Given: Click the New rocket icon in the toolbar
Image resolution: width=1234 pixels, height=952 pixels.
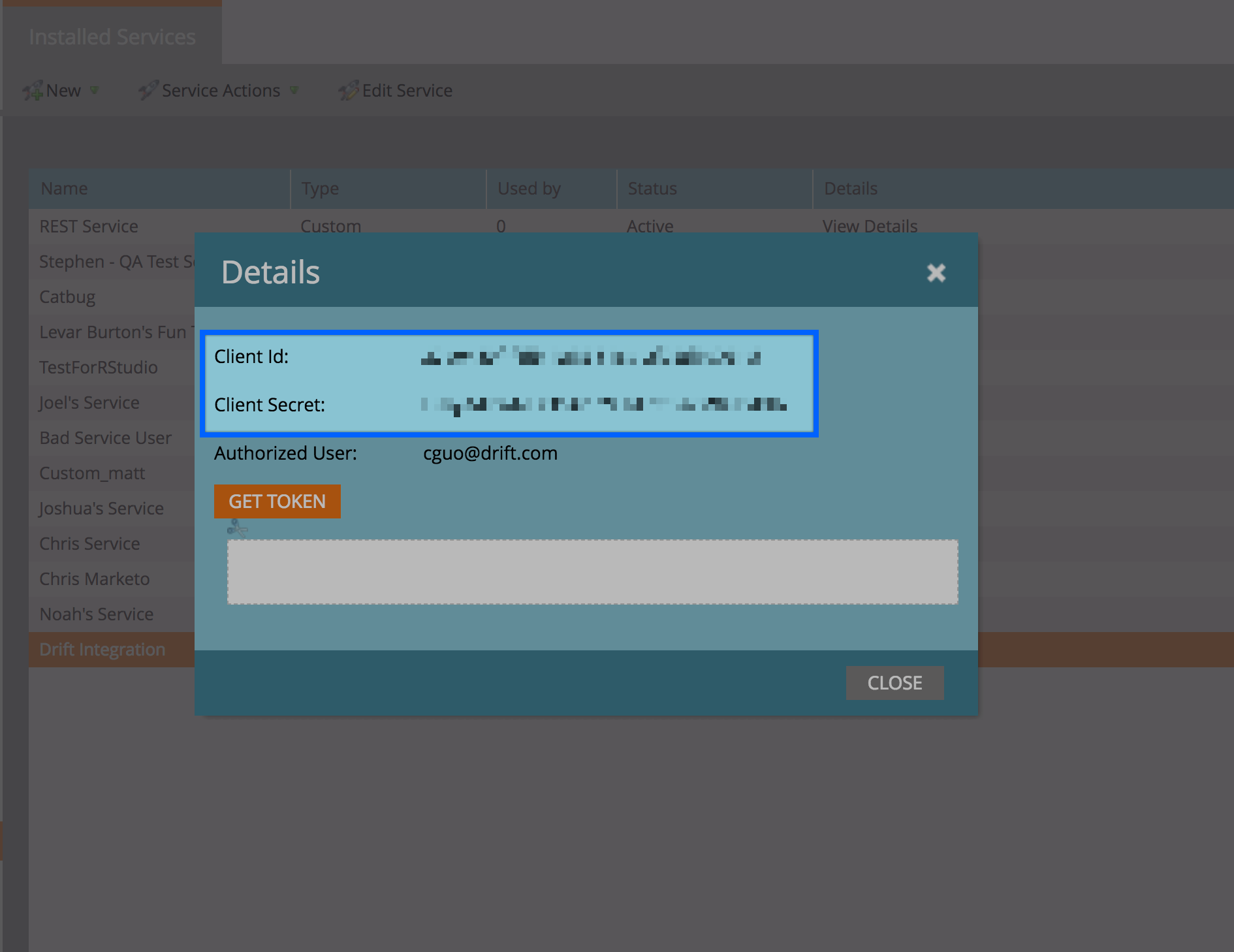Looking at the screenshot, I should [x=33, y=91].
